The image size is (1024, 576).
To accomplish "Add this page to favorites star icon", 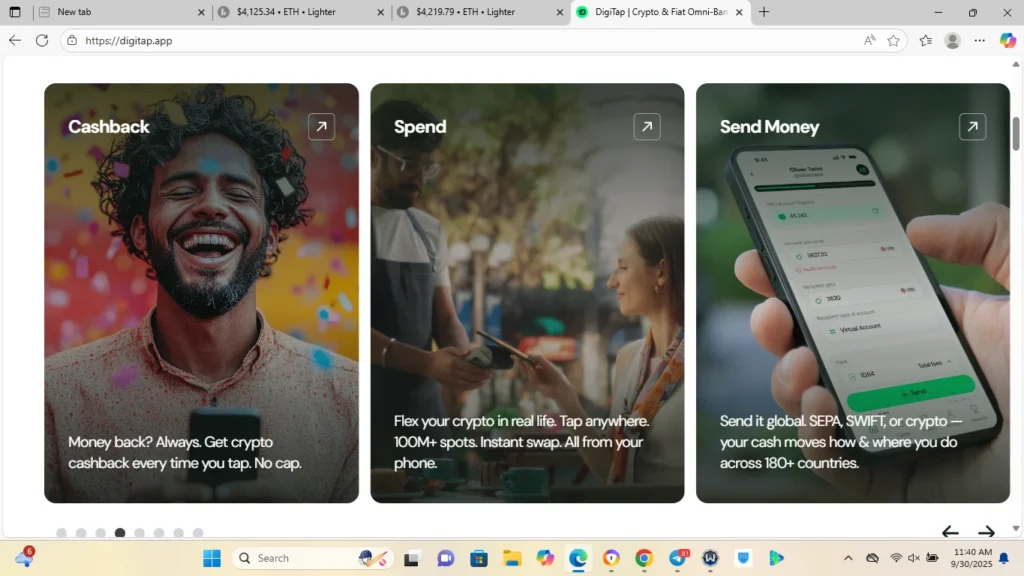I will (893, 41).
